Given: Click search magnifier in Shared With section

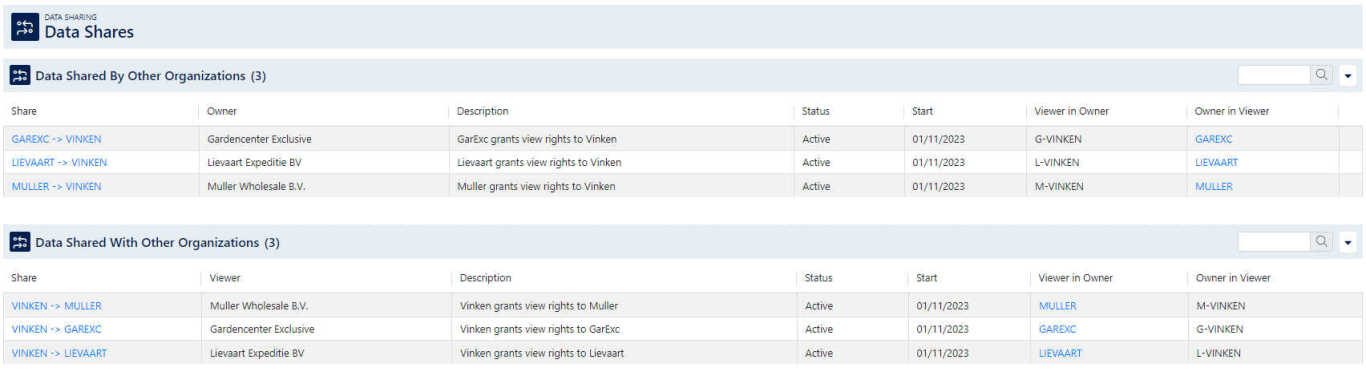Looking at the screenshot, I should tap(1321, 241).
